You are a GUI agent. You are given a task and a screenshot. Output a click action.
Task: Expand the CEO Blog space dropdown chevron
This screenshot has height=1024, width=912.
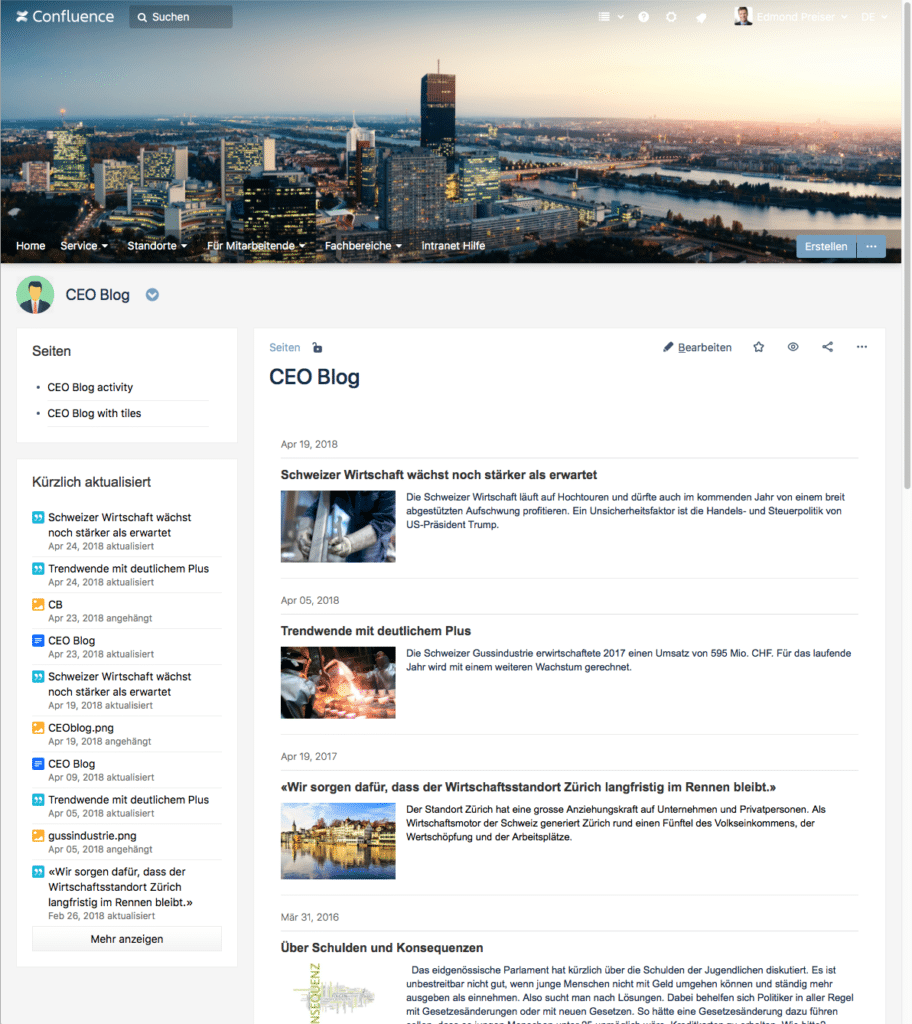pyautogui.click(x=152, y=295)
